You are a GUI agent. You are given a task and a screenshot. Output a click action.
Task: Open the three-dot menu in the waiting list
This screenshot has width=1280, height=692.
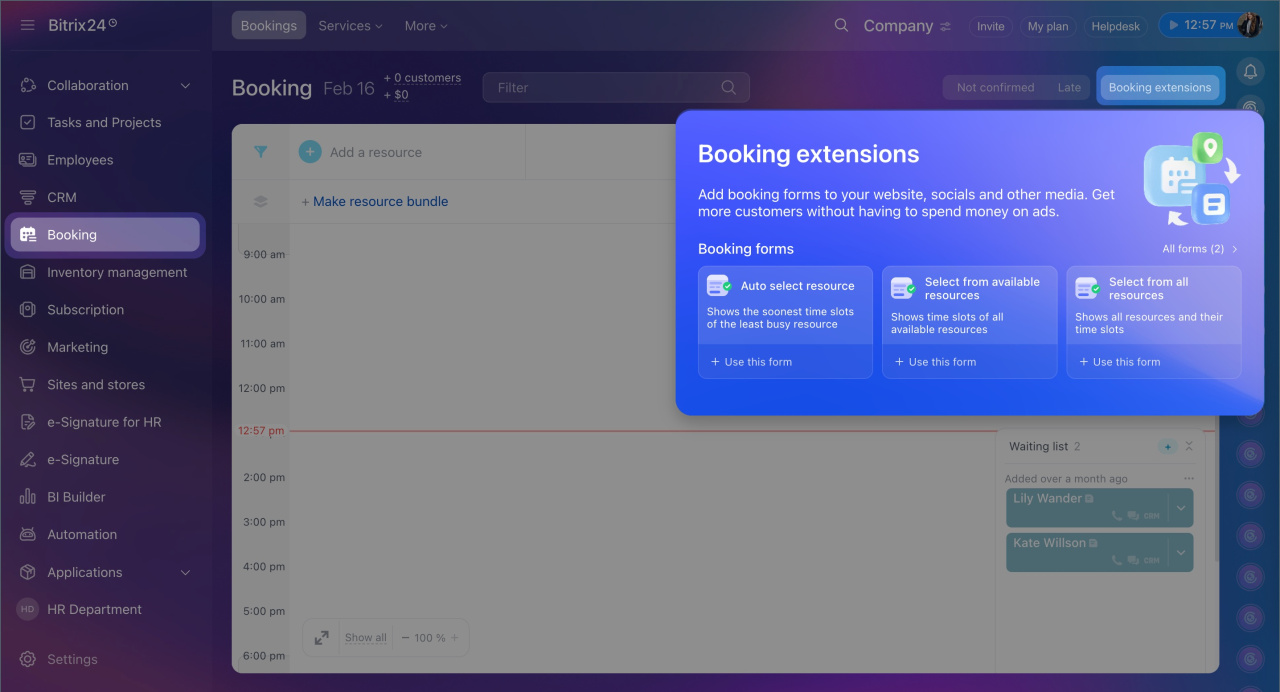tap(1188, 479)
